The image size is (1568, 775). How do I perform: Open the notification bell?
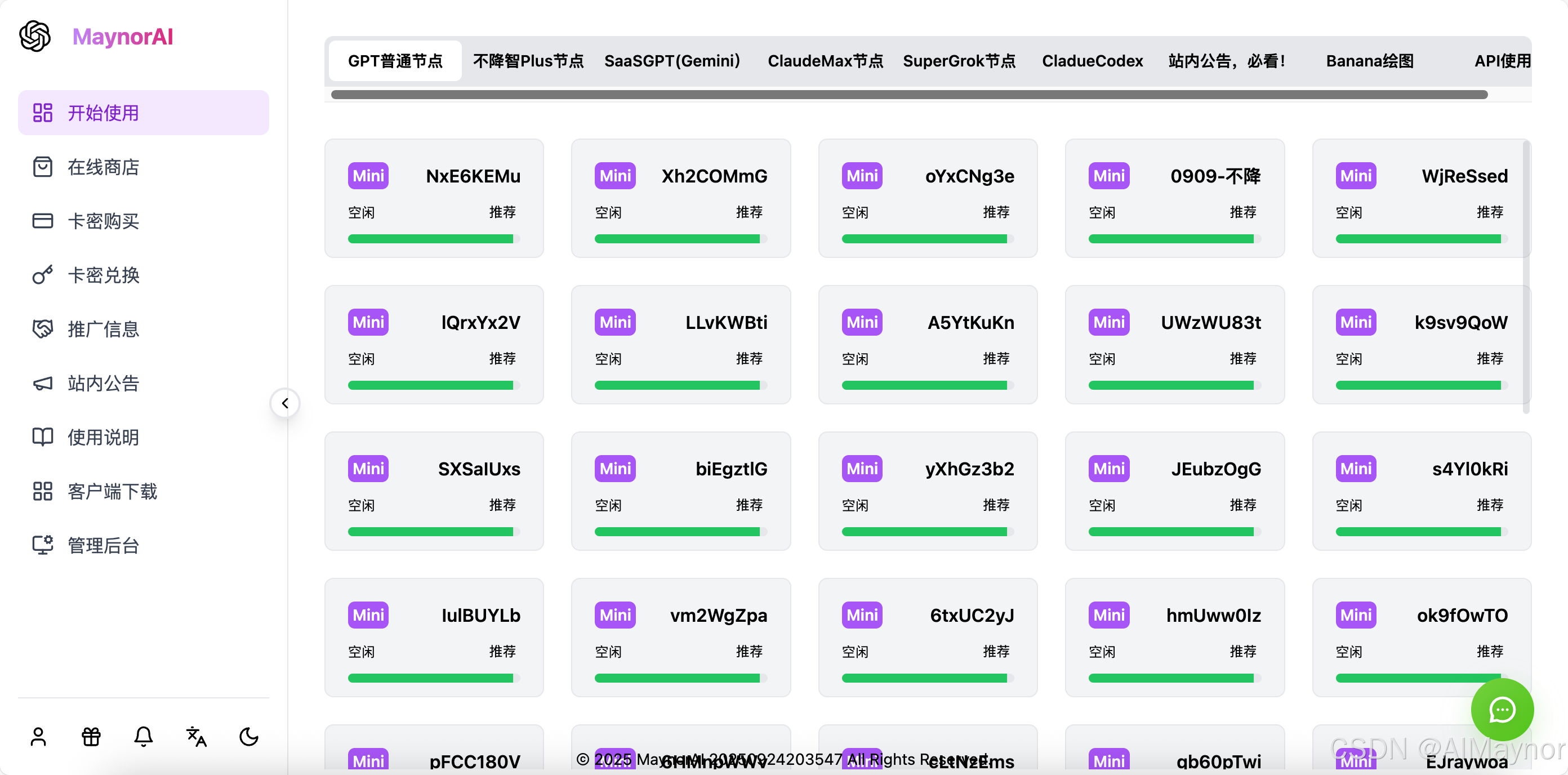click(x=144, y=737)
